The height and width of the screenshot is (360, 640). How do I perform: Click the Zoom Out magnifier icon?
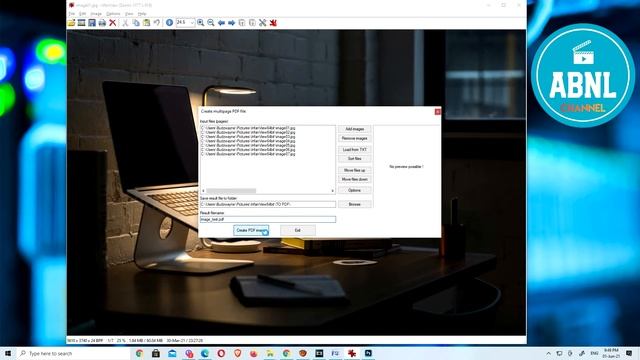click(x=211, y=23)
